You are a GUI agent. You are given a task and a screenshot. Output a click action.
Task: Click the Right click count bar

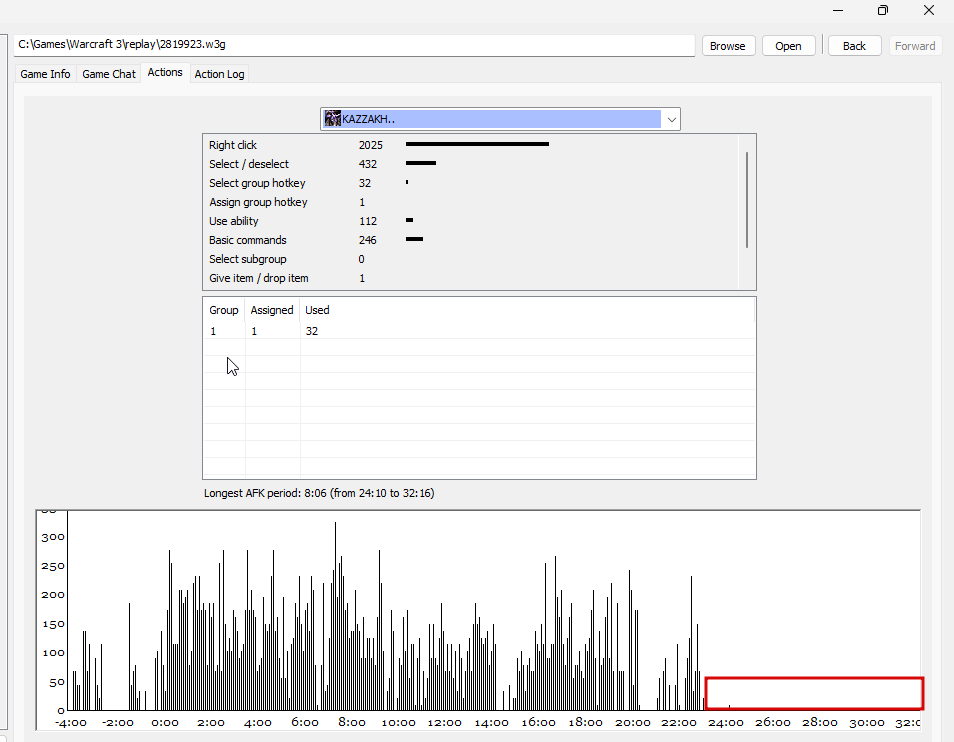477,144
